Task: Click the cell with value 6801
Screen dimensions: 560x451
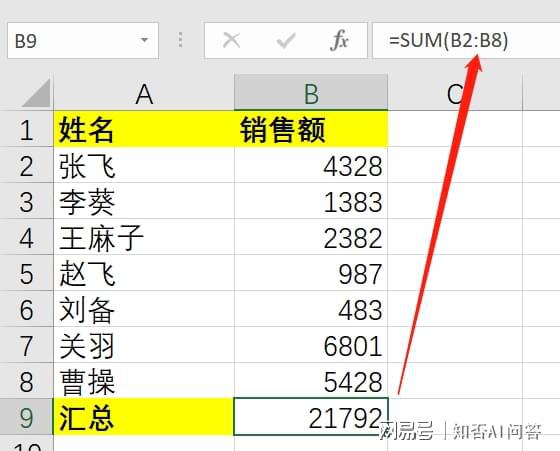Action: pos(311,345)
